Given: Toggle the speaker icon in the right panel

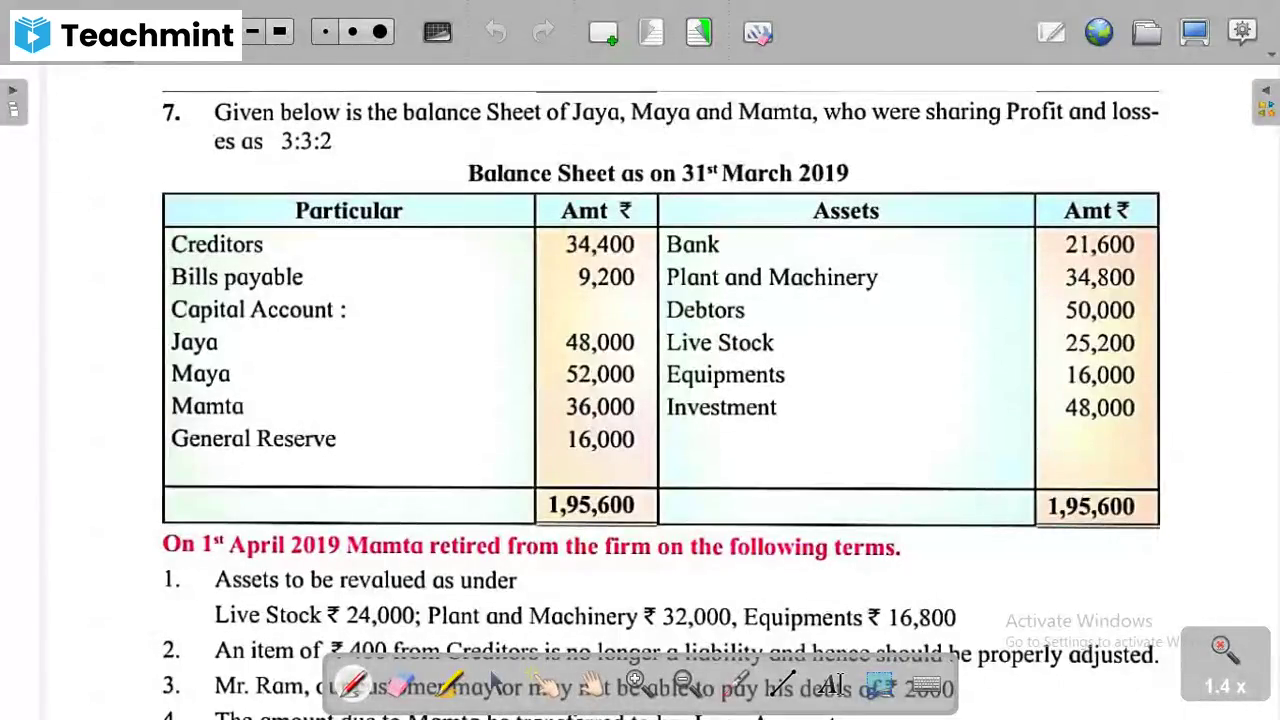Looking at the screenshot, I should pos(1266,90).
